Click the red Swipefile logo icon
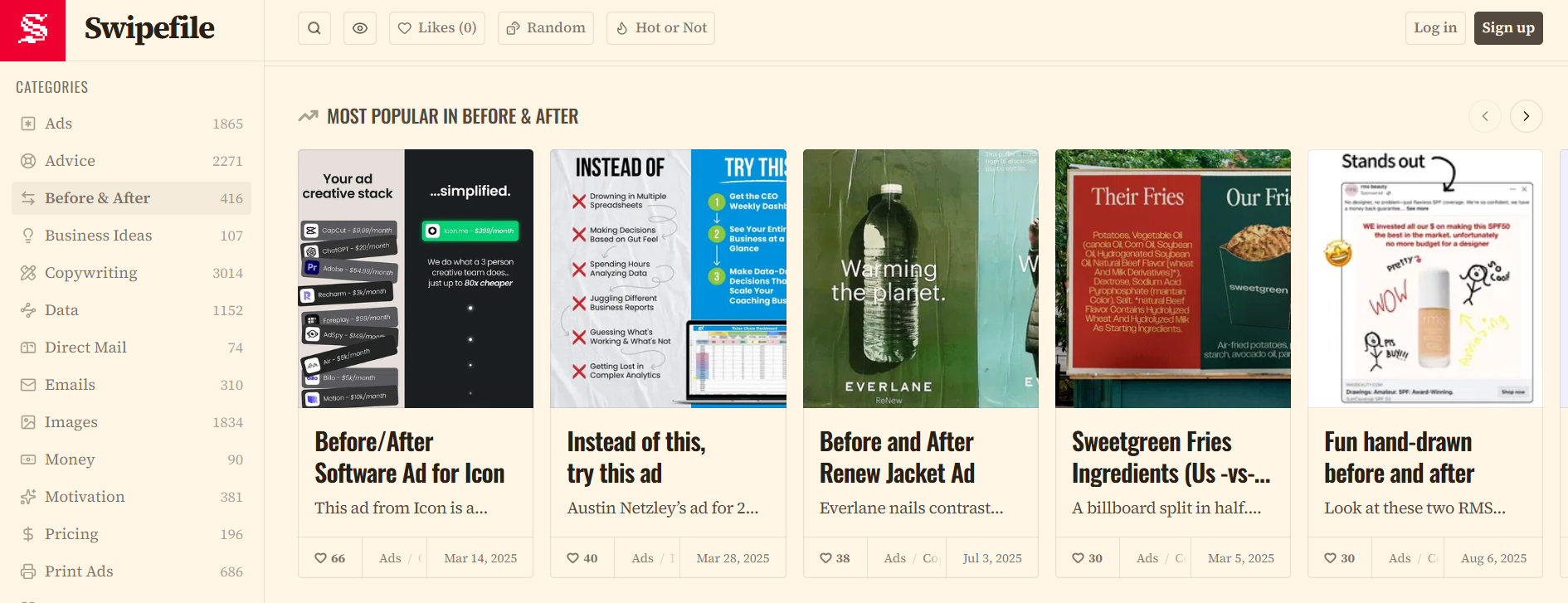 tap(32, 30)
